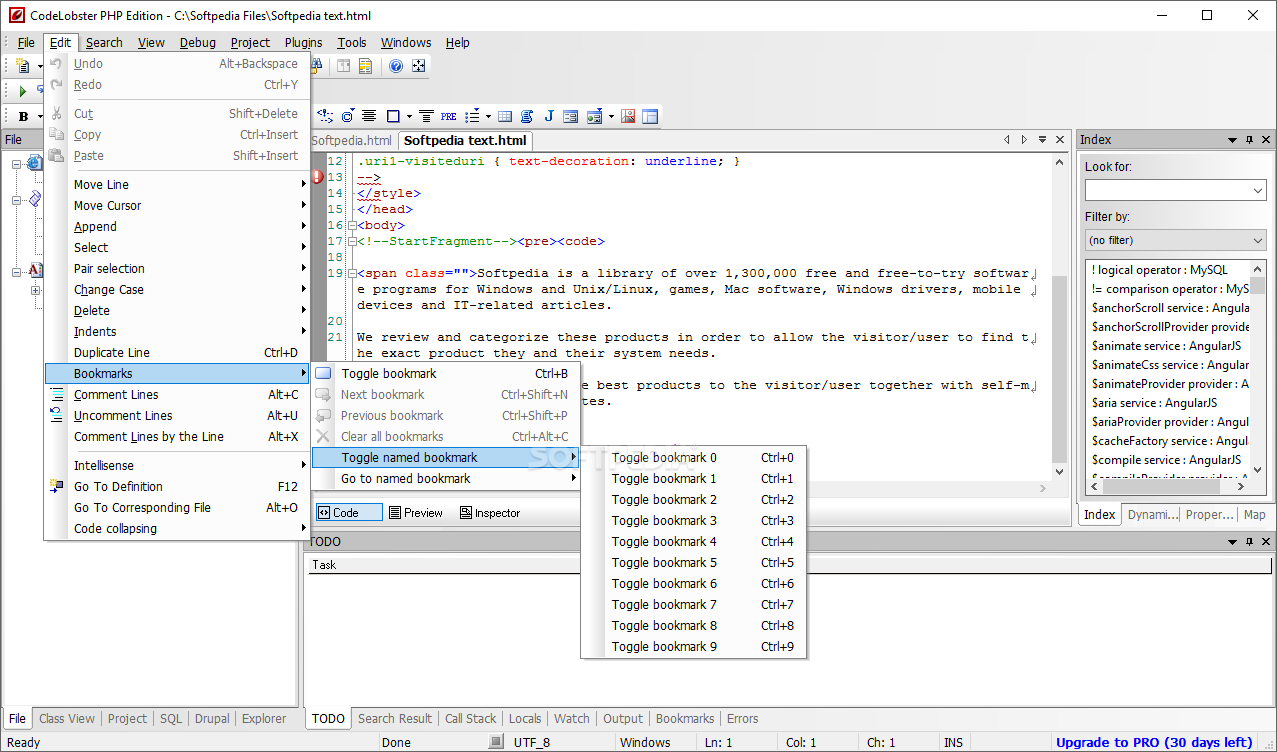1277x752 pixels.
Task: Open the Index panel options dropdown arrow
Action: point(1232,140)
